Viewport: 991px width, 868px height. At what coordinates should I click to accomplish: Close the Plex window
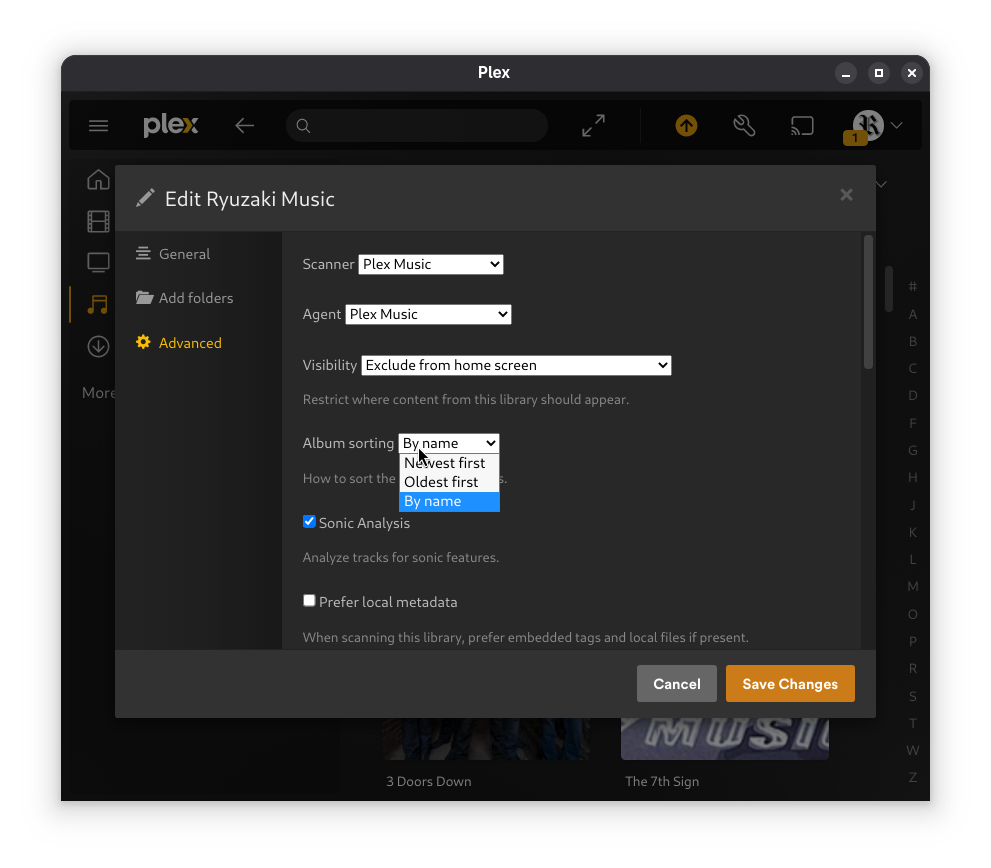point(911,73)
